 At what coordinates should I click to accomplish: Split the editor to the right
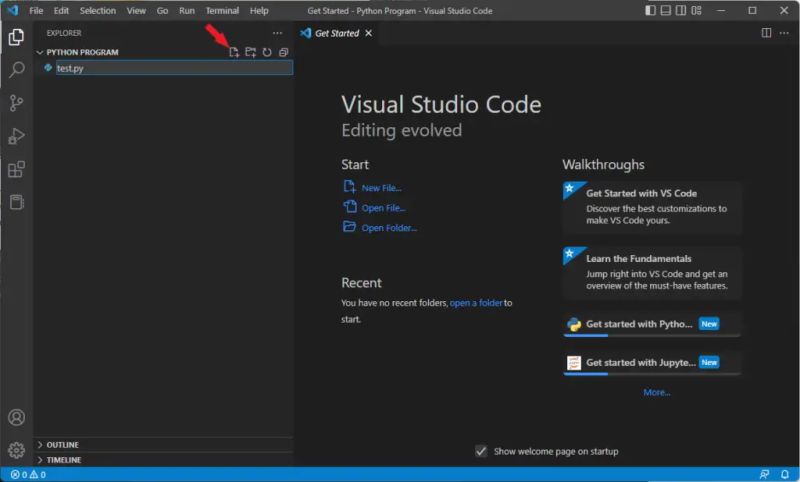point(766,33)
